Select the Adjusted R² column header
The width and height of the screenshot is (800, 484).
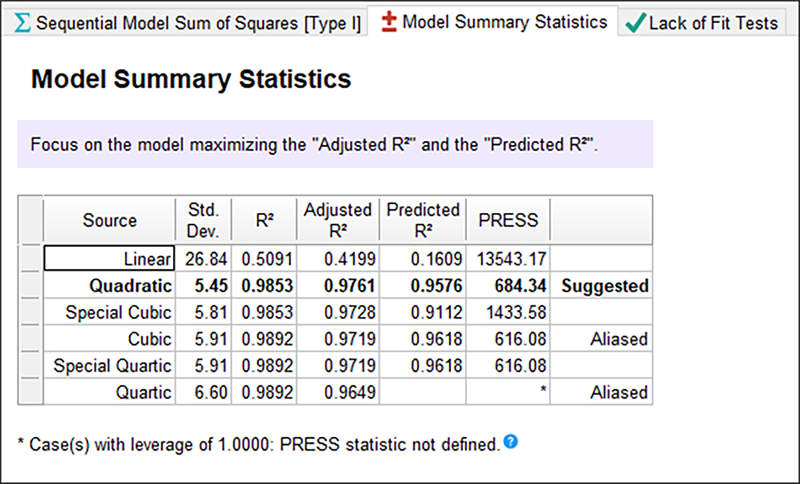337,220
